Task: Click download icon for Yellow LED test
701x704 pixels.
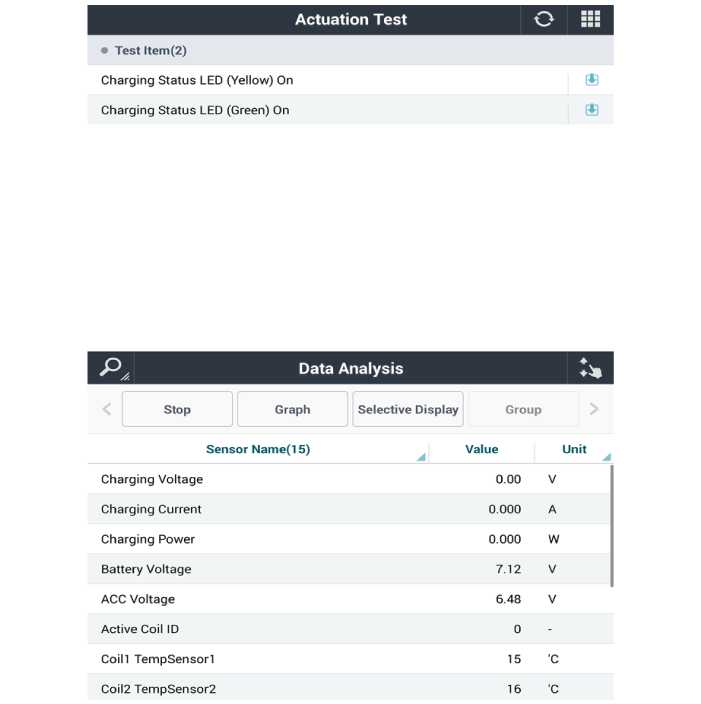Action: coord(591,80)
